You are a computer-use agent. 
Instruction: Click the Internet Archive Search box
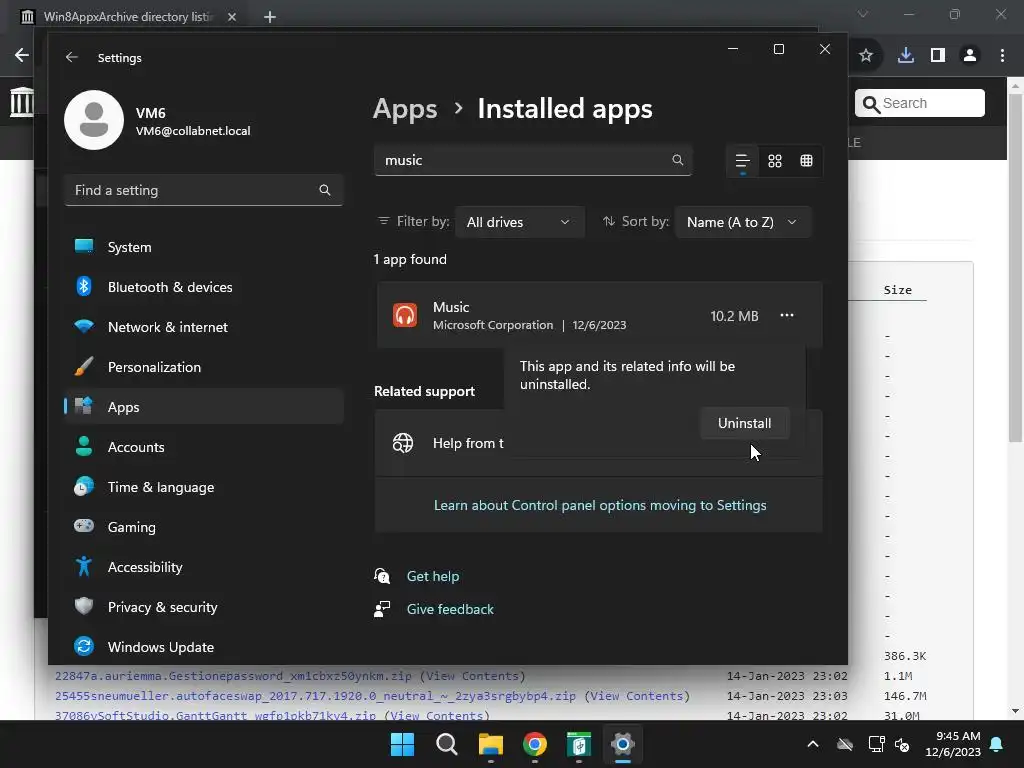point(920,103)
